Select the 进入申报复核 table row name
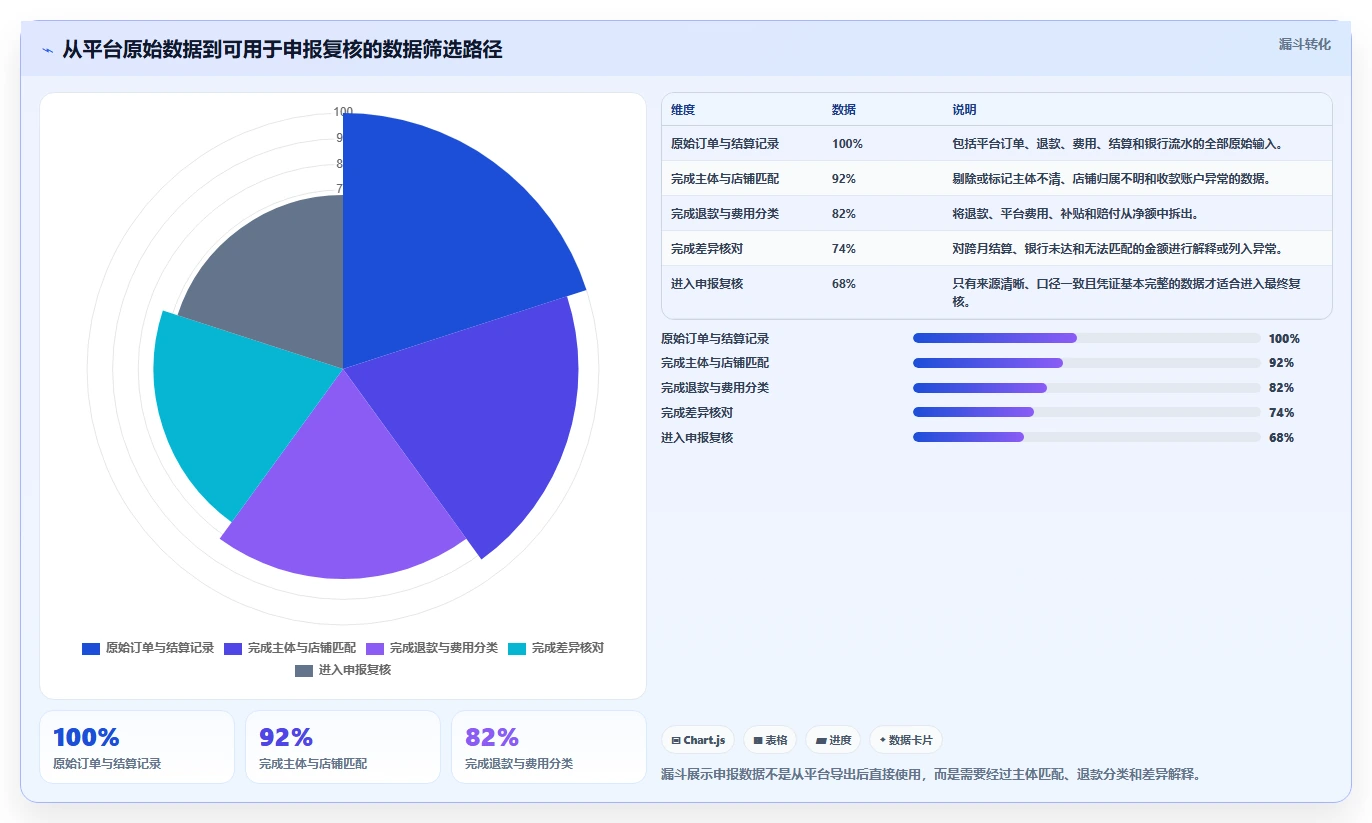 tap(707, 284)
